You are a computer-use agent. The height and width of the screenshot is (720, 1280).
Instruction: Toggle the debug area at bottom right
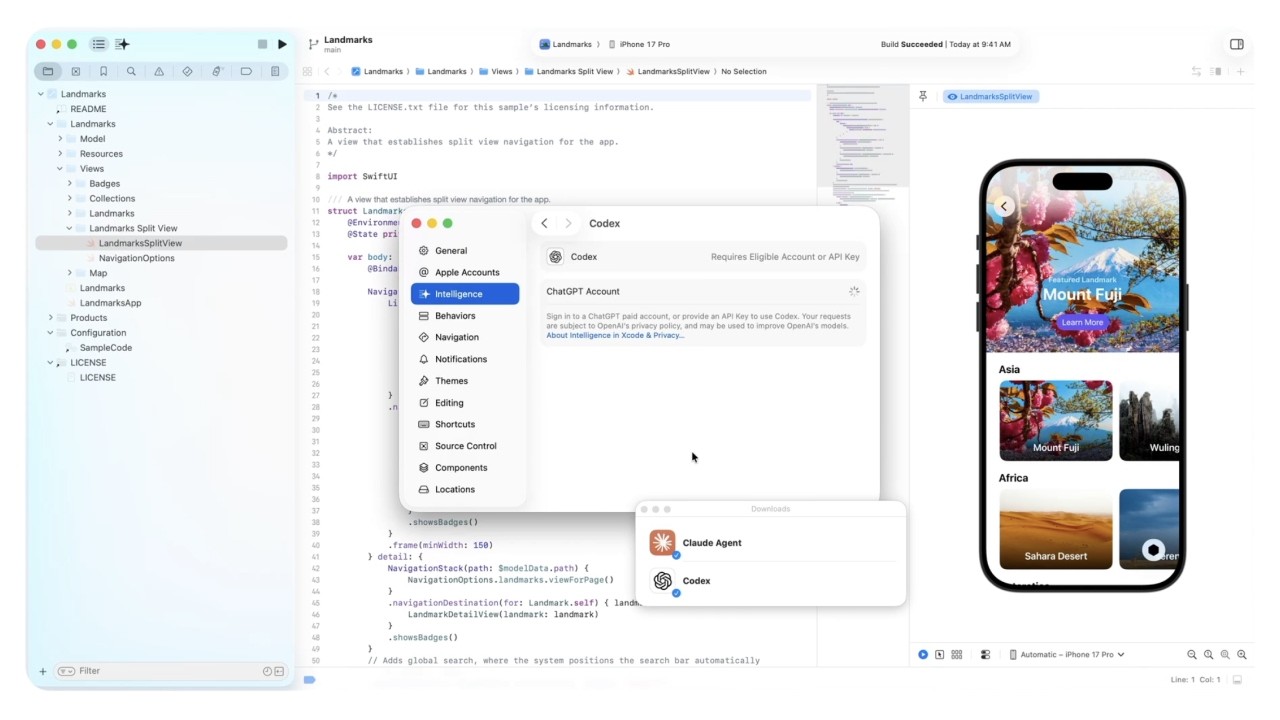[1237, 680]
